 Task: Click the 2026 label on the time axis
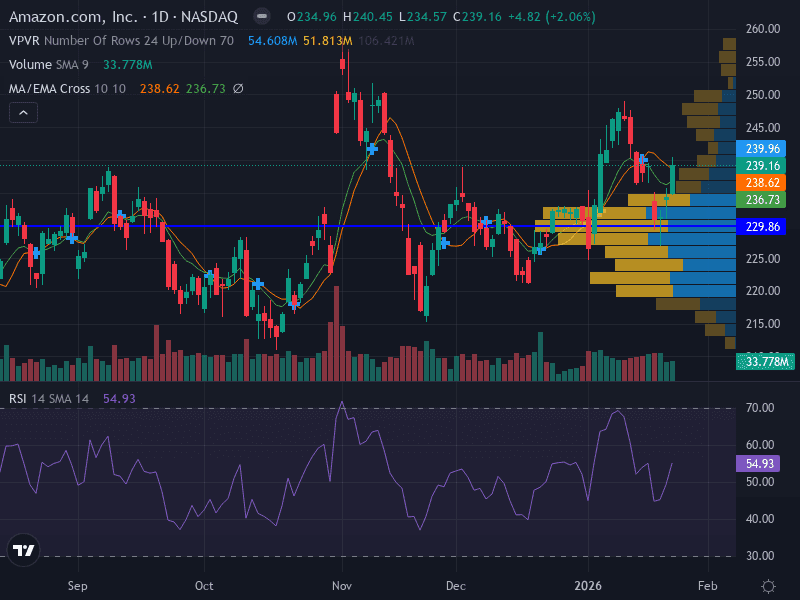click(x=588, y=586)
